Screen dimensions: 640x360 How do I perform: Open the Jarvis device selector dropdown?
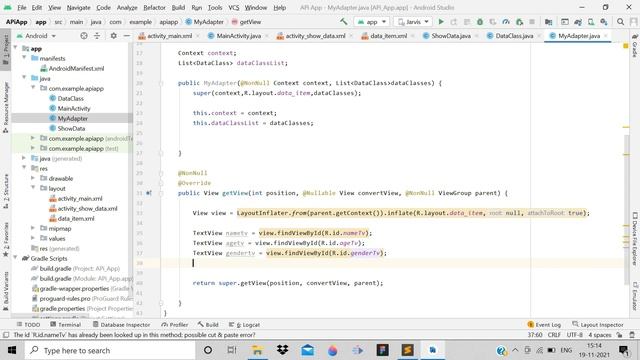tap(413, 22)
